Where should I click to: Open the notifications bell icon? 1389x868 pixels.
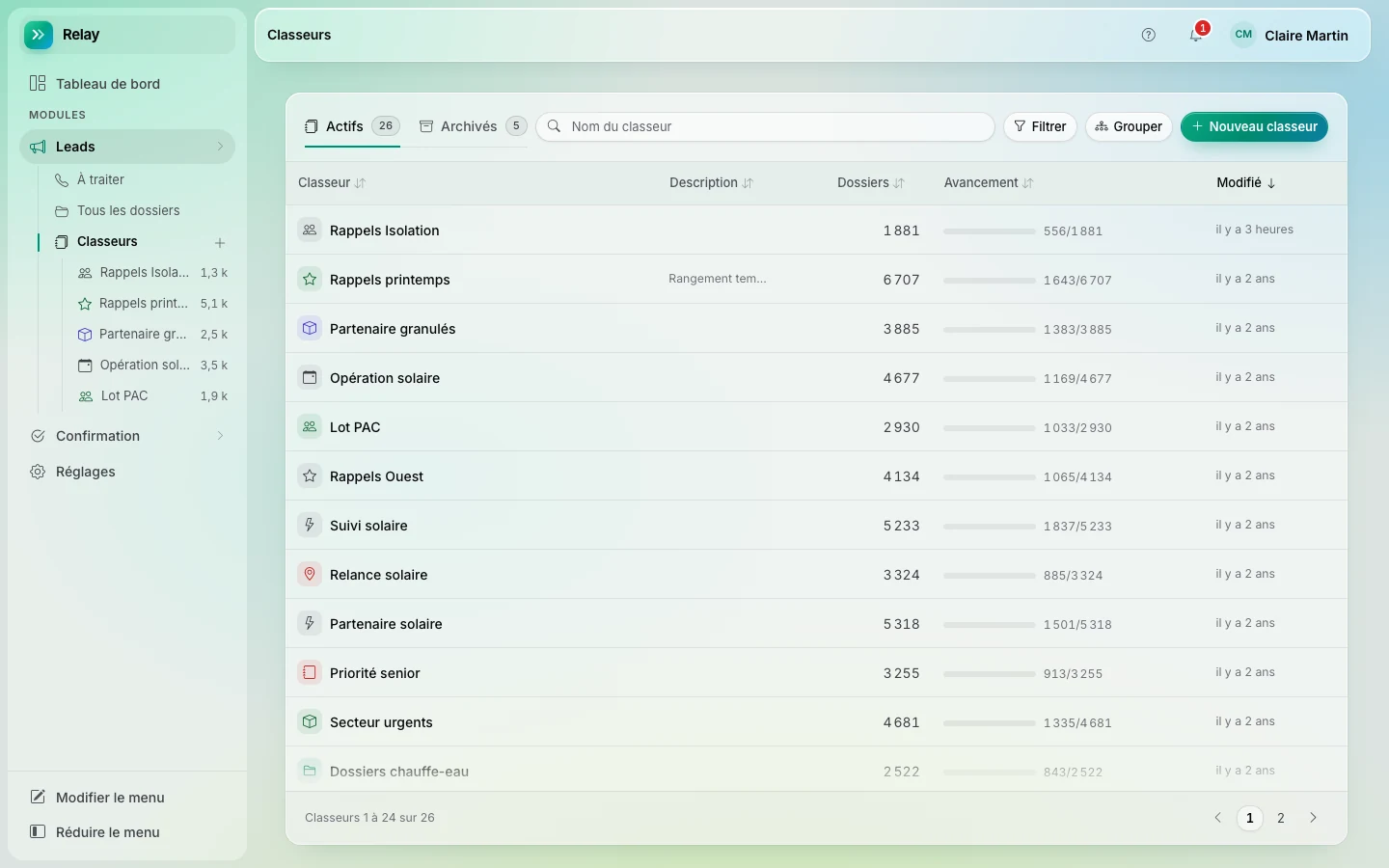tap(1196, 35)
